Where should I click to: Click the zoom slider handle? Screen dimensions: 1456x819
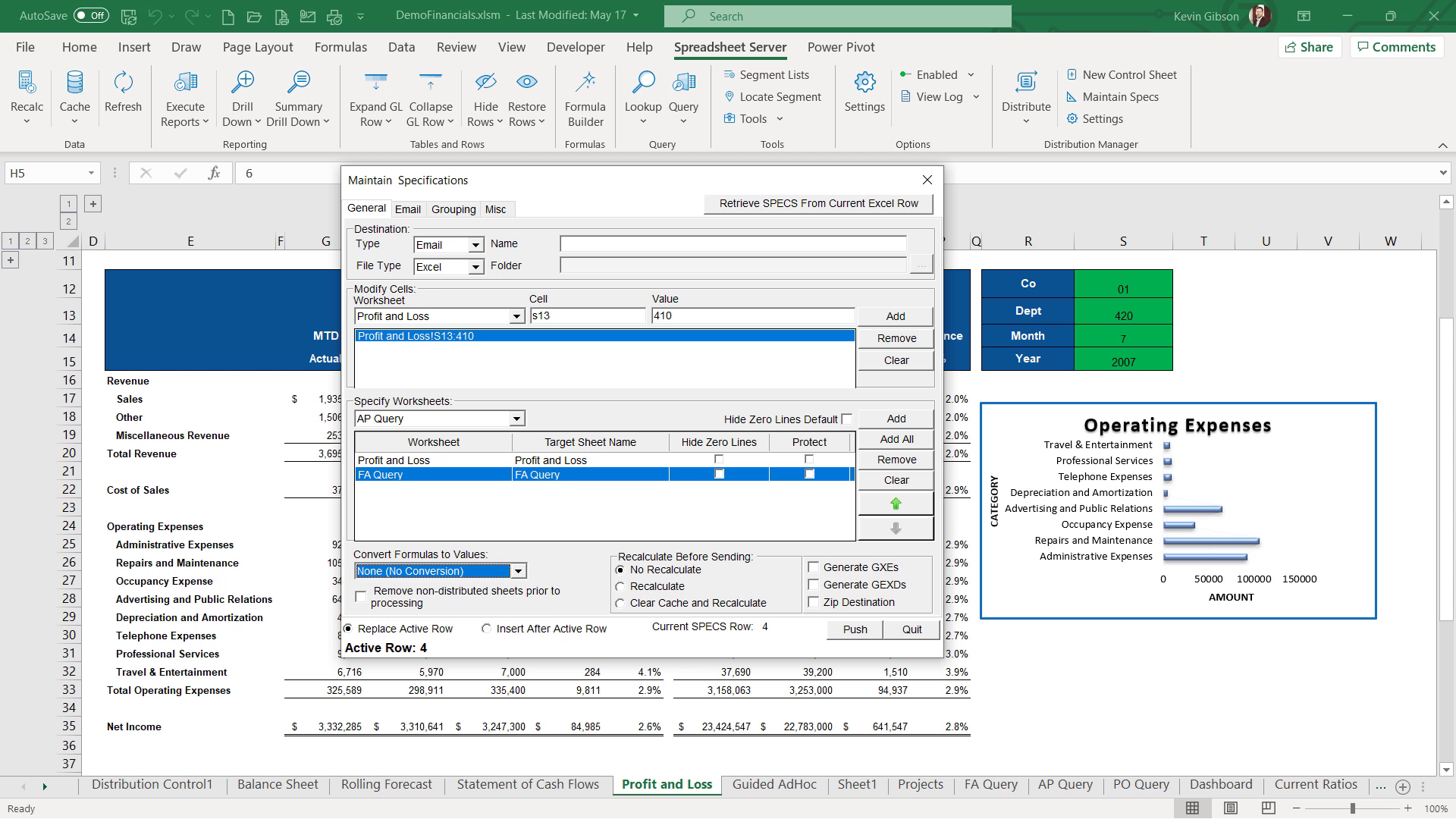pos(1352,809)
